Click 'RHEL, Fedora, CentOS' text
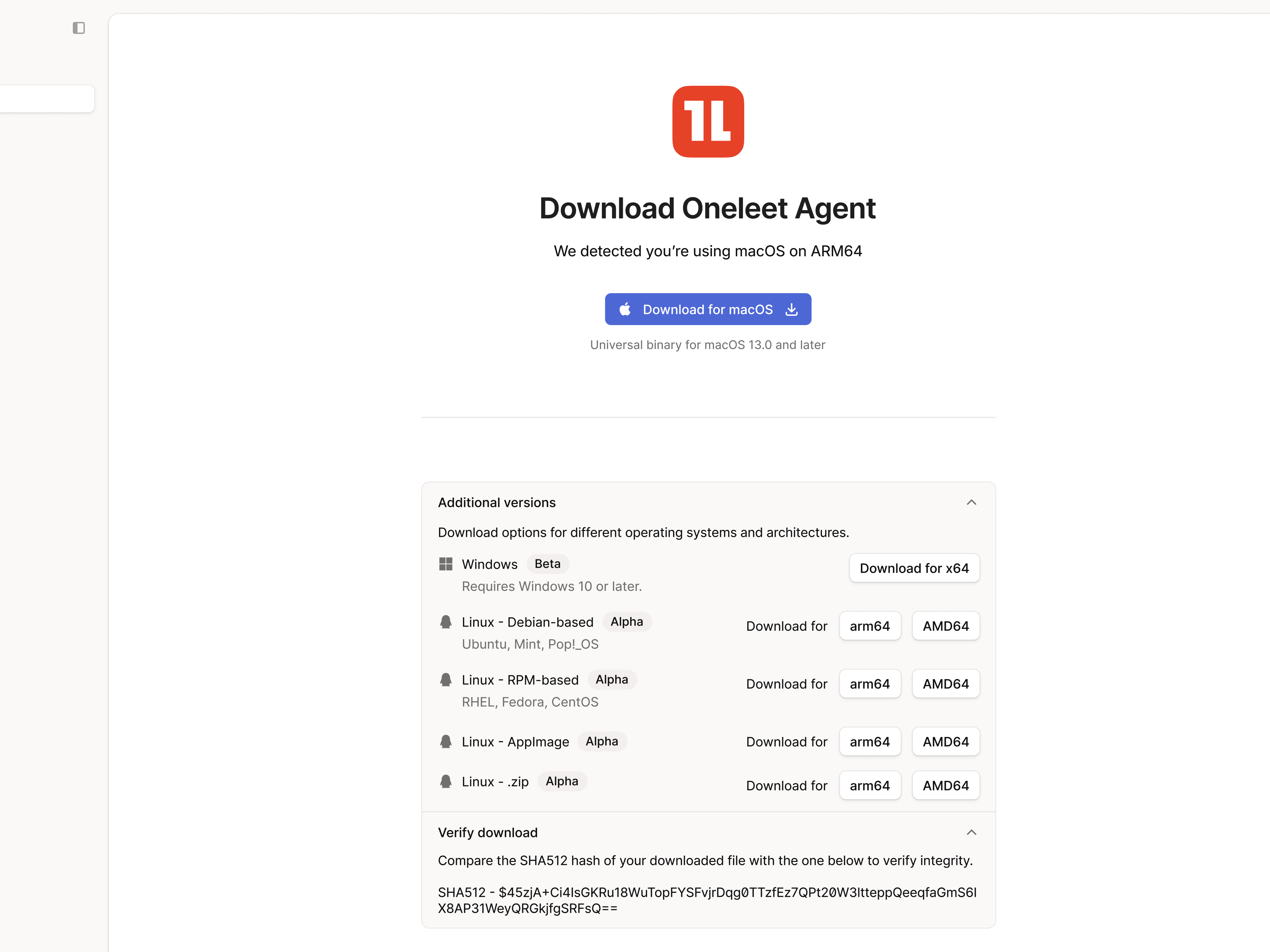This screenshot has height=952, width=1270. coord(530,702)
